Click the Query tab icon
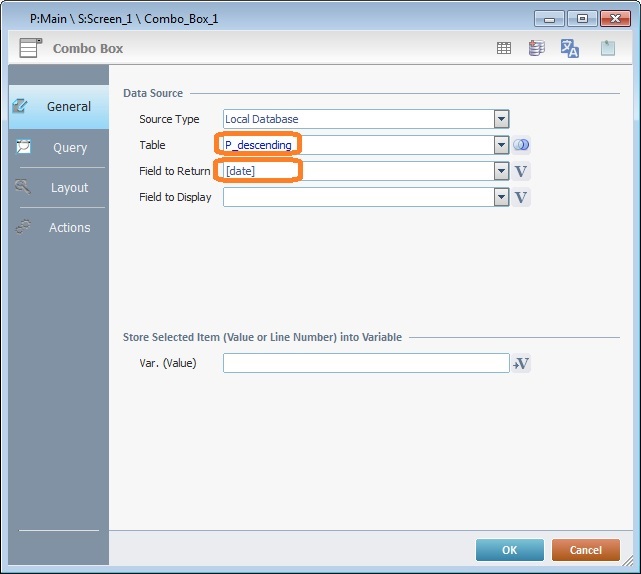The image size is (641, 574). click(23, 146)
